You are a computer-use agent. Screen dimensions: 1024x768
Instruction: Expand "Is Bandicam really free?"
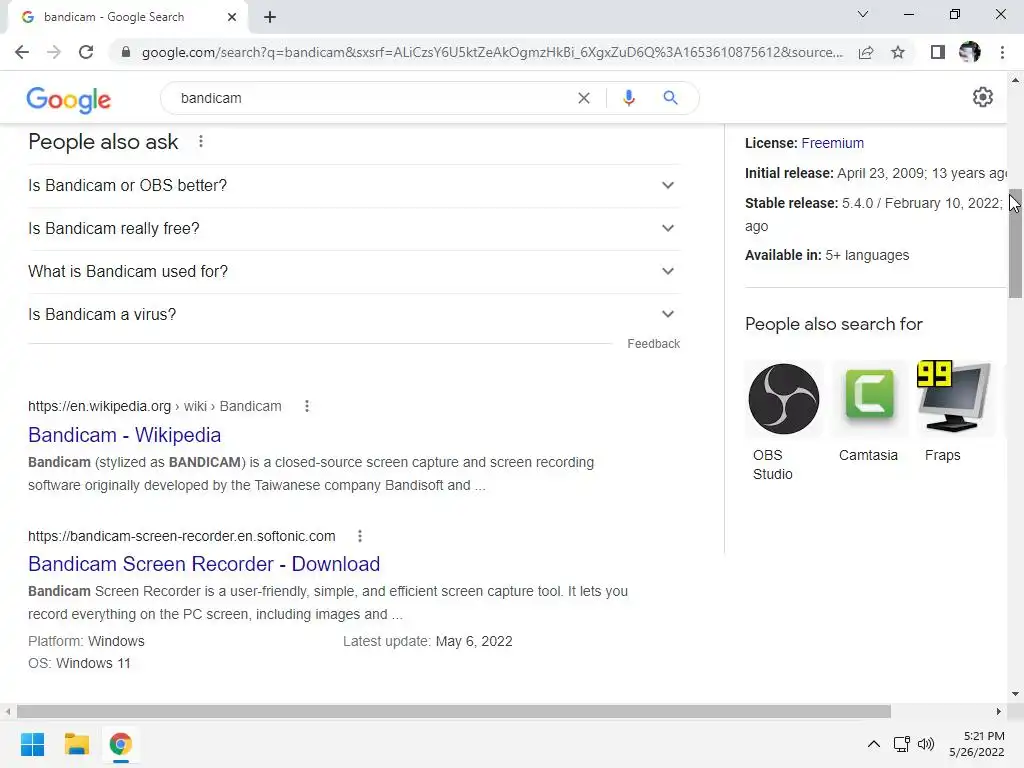[x=354, y=229]
